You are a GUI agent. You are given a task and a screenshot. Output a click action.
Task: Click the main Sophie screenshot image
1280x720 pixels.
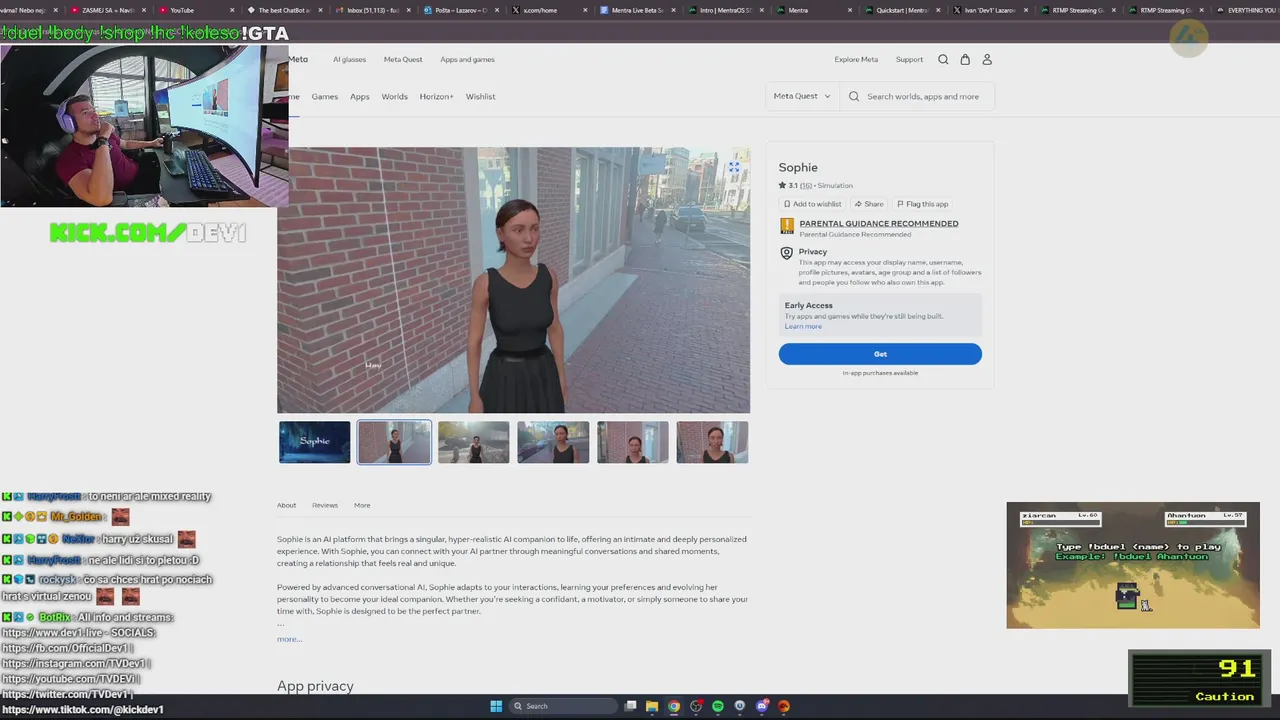coord(513,280)
